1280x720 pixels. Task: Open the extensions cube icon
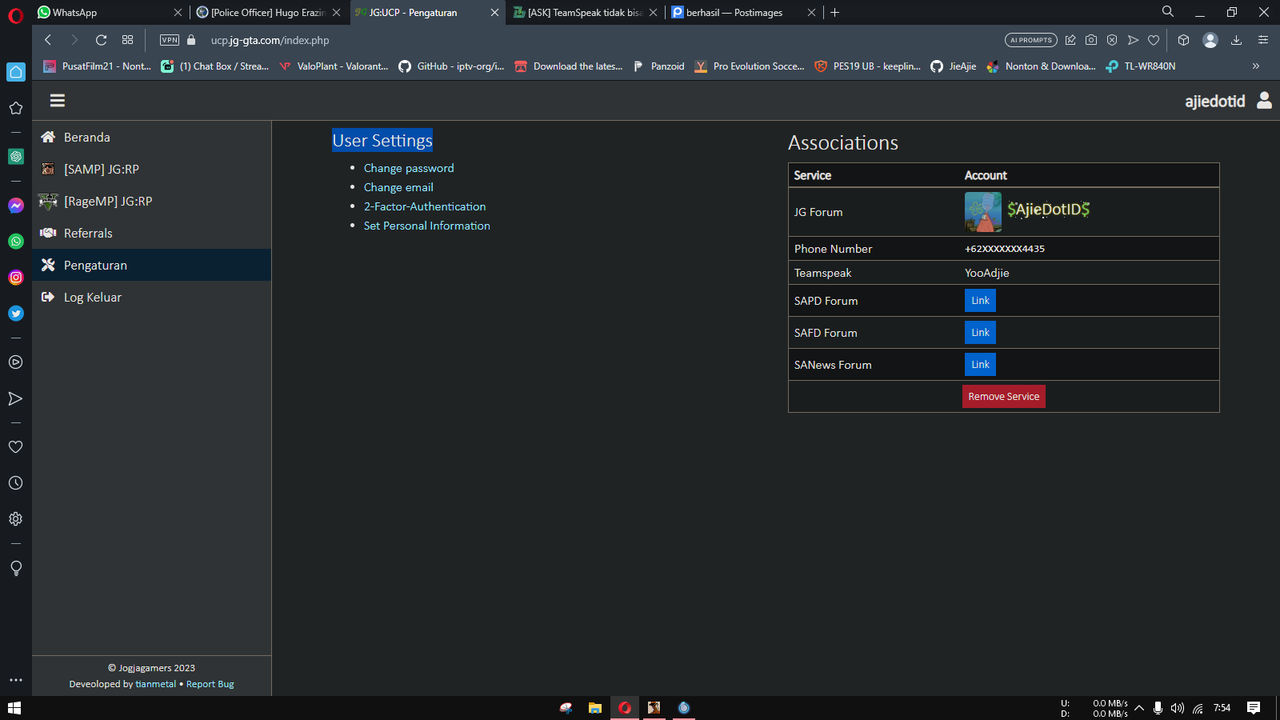click(1183, 40)
